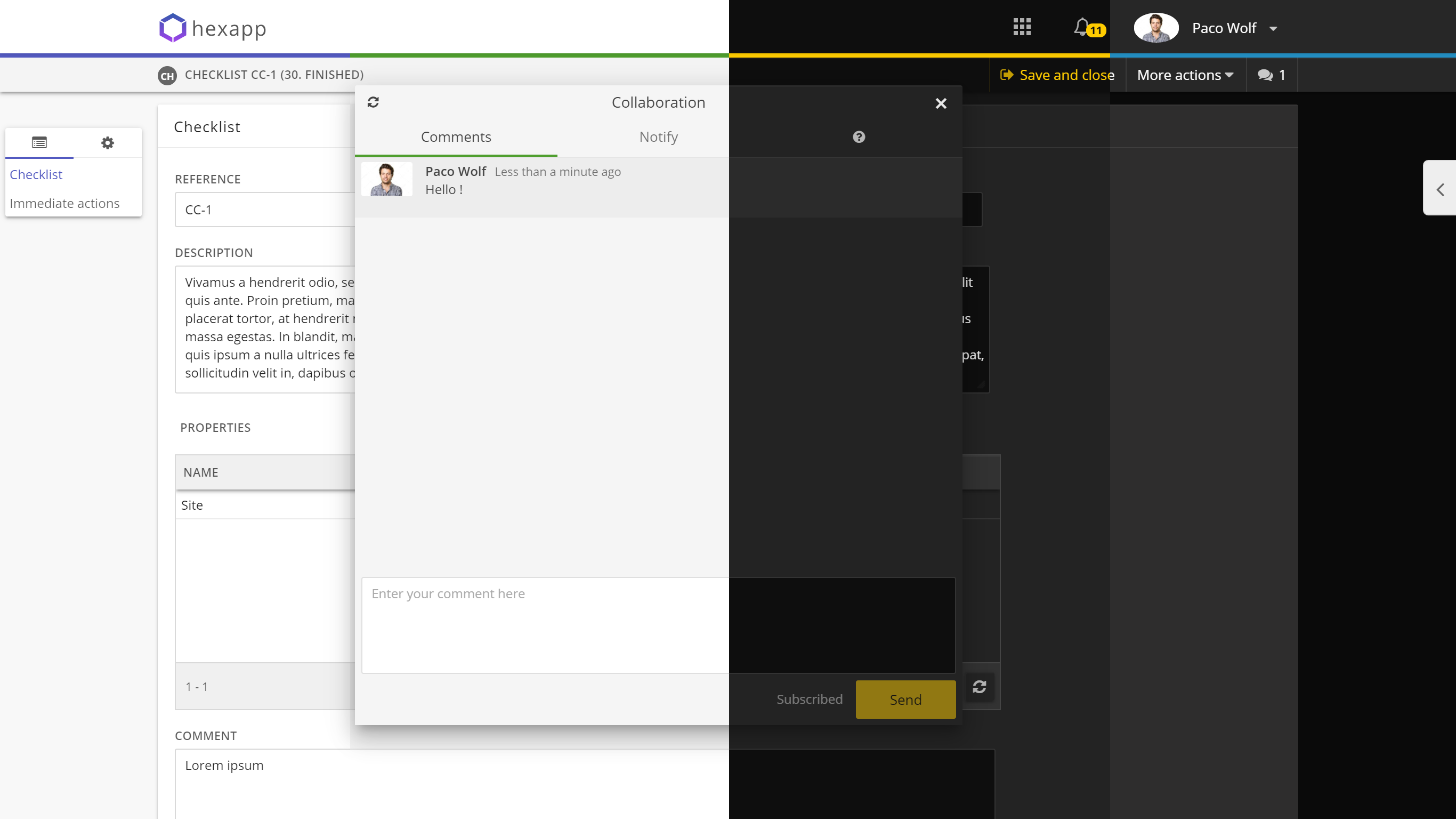1456x819 pixels.
Task: Toggle the Subscribed status
Action: coord(810,699)
